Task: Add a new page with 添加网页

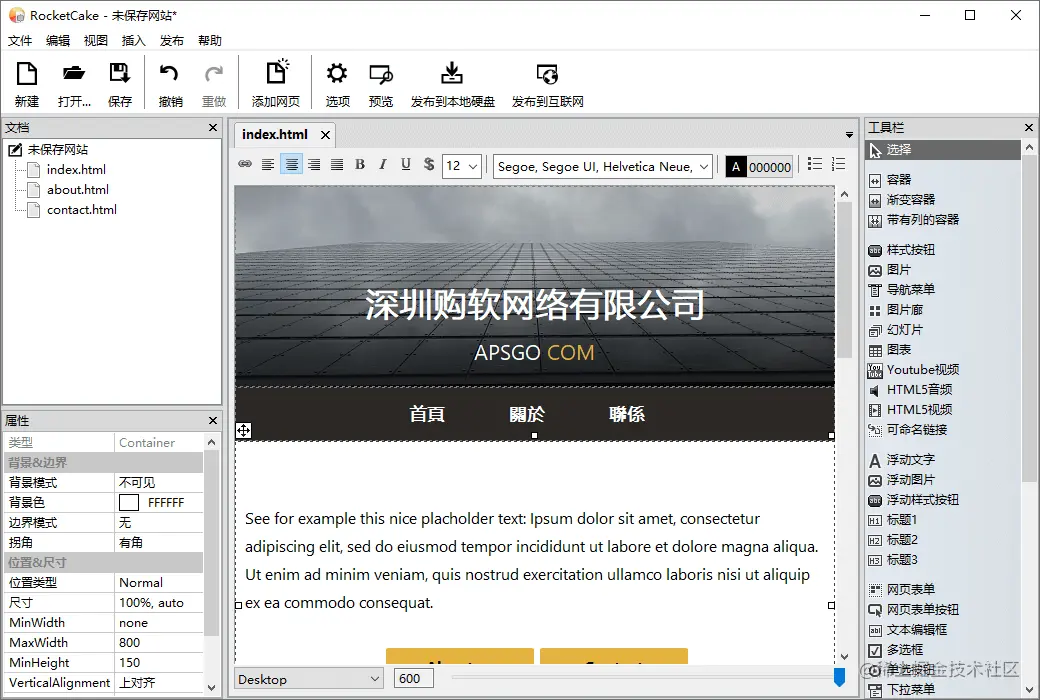Action: [x=275, y=83]
